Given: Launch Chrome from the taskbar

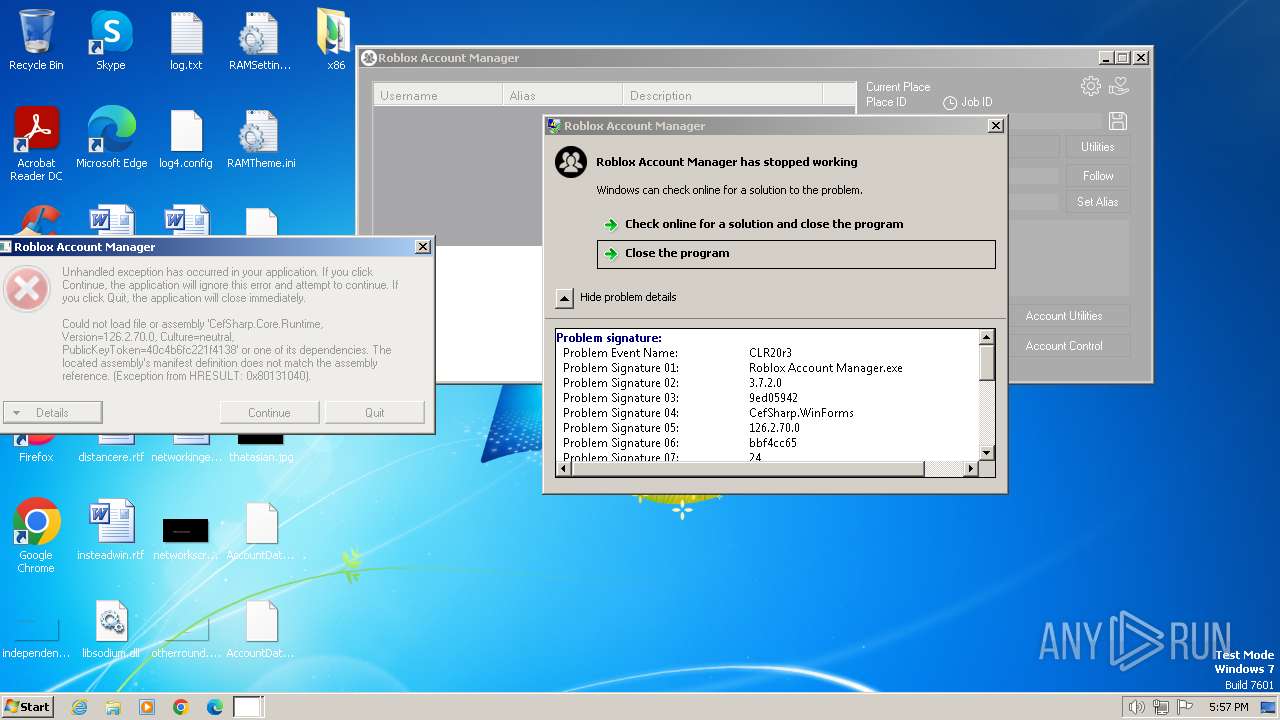Looking at the screenshot, I should coord(181,707).
